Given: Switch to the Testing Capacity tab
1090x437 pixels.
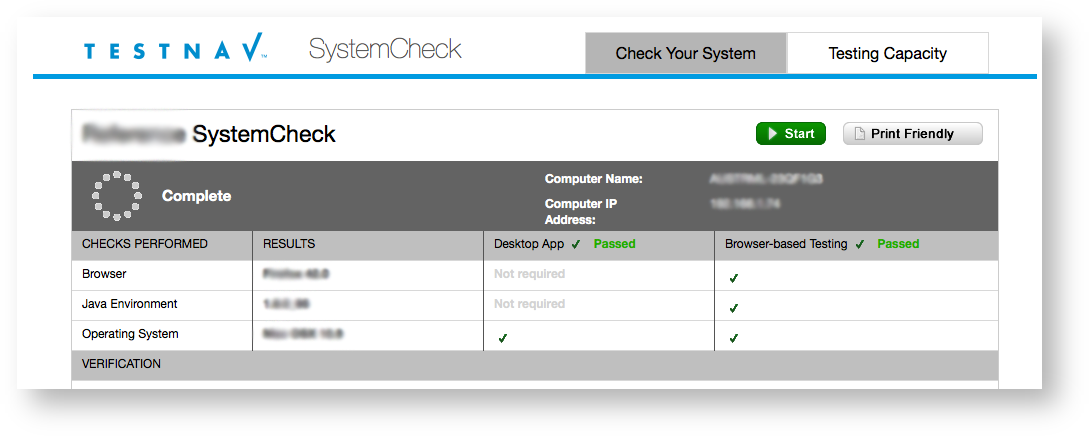Looking at the screenshot, I should (887, 53).
